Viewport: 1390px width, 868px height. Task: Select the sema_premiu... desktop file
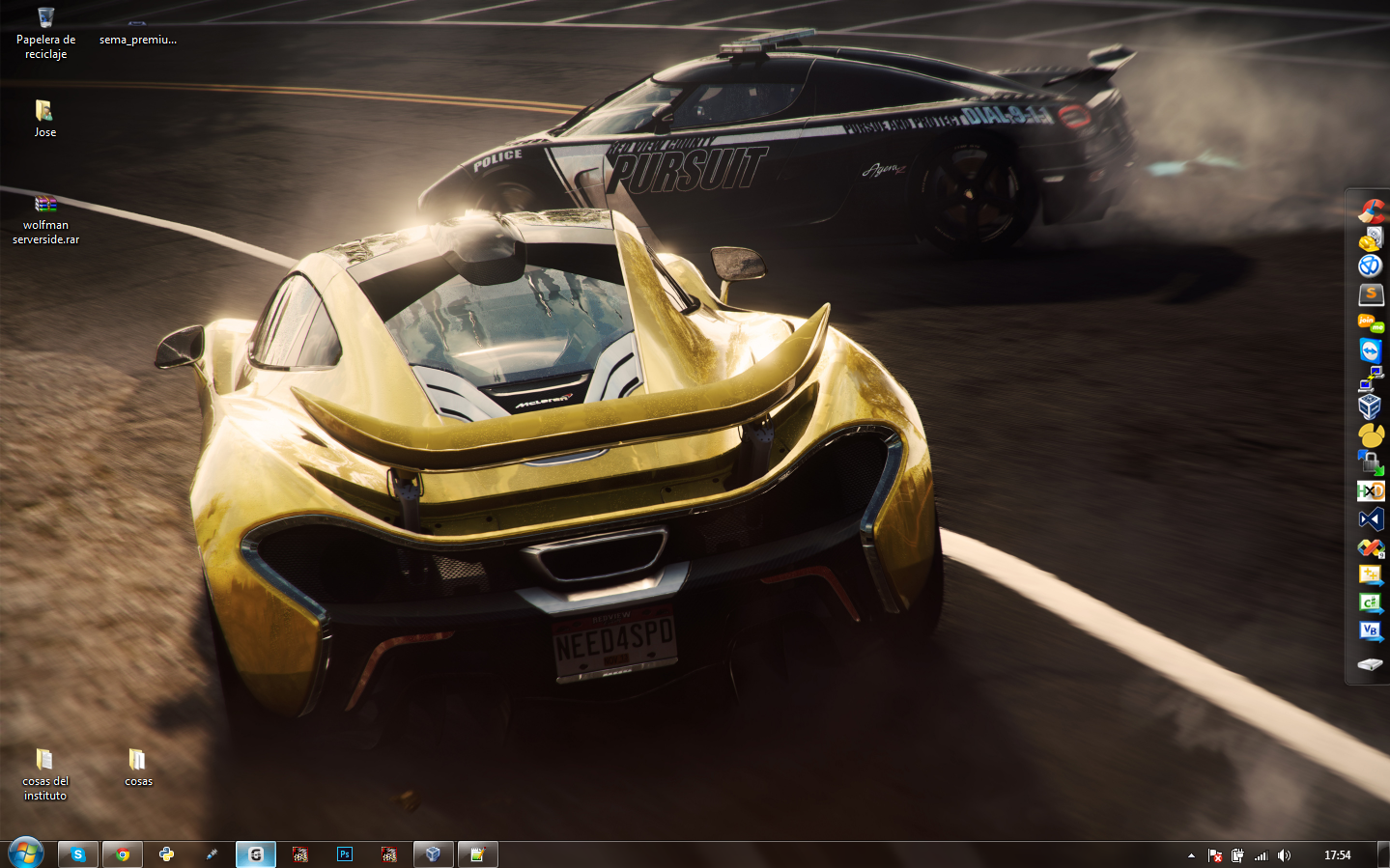[x=137, y=34]
